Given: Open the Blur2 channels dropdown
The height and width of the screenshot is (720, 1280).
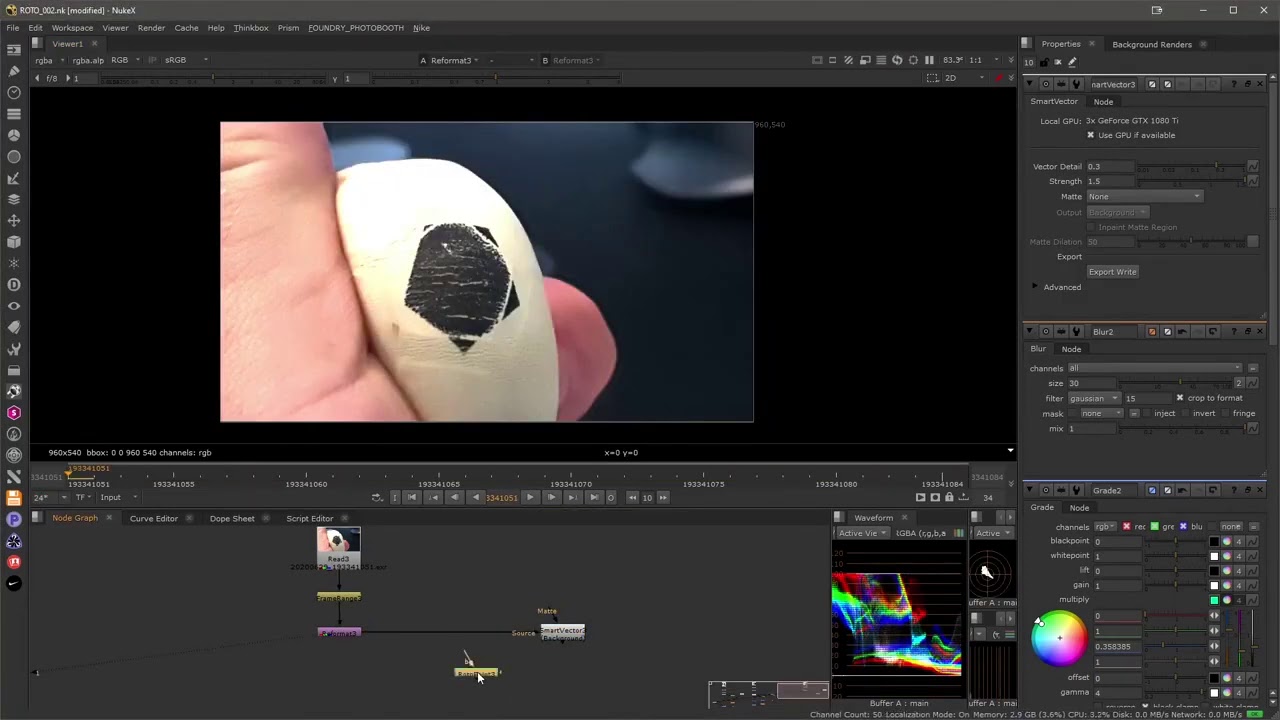Looking at the screenshot, I should [1154, 368].
